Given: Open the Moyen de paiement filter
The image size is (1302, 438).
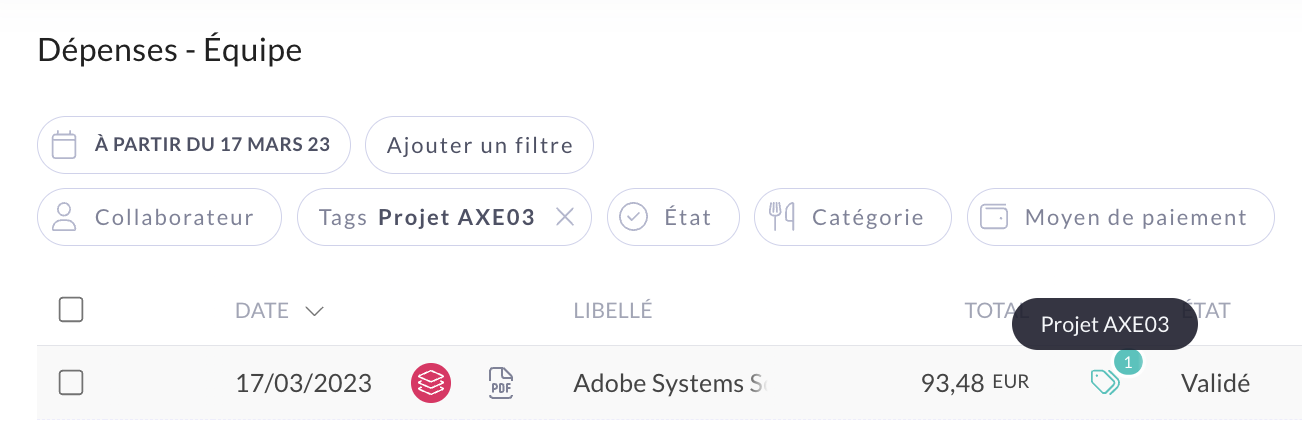Looking at the screenshot, I should click(1121, 217).
